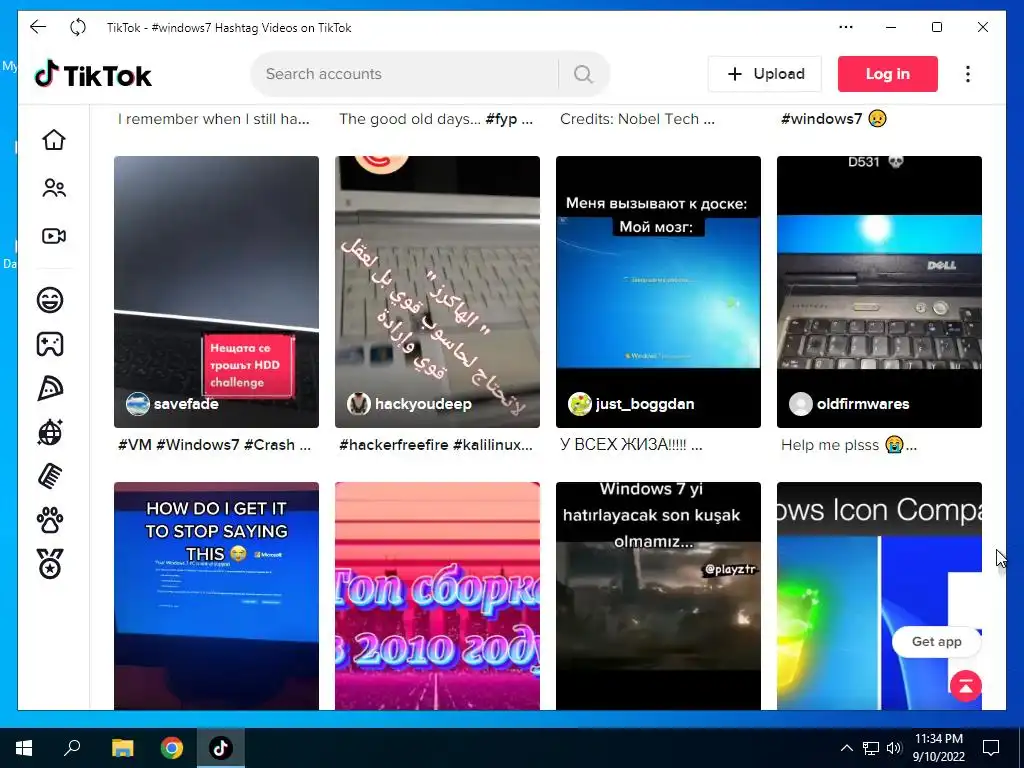
Task: Click the #windows7 hashtag with crying emoji
Action: pyautogui.click(x=822, y=119)
